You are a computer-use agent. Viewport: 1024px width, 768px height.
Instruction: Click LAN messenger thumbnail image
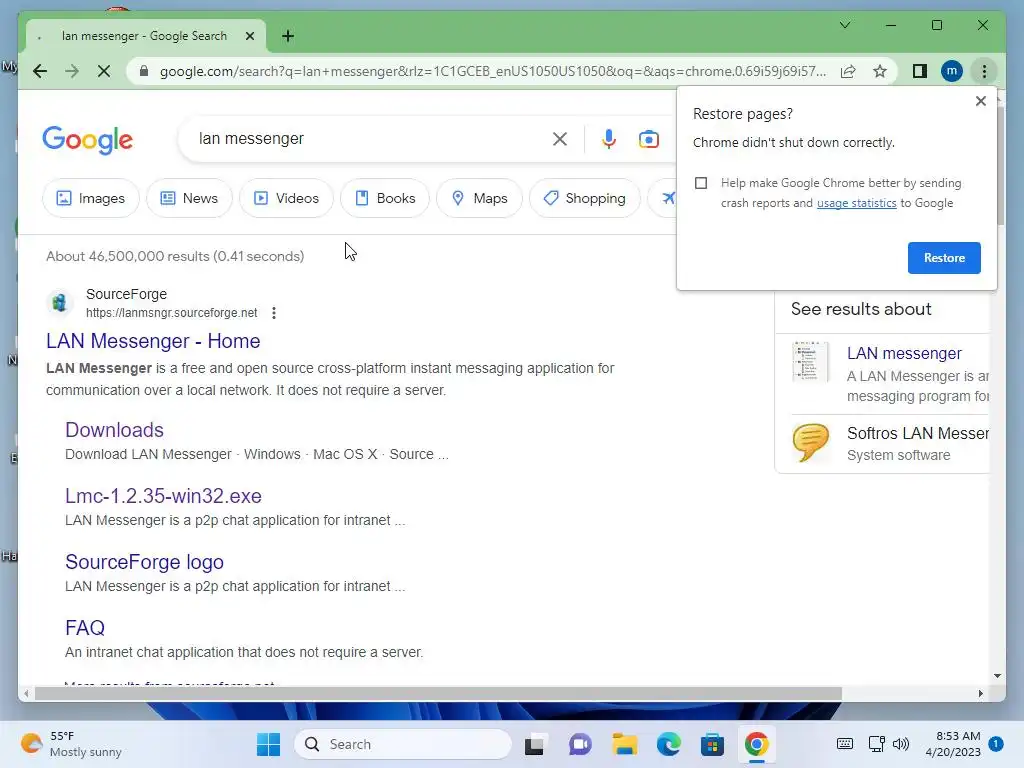click(x=810, y=361)
